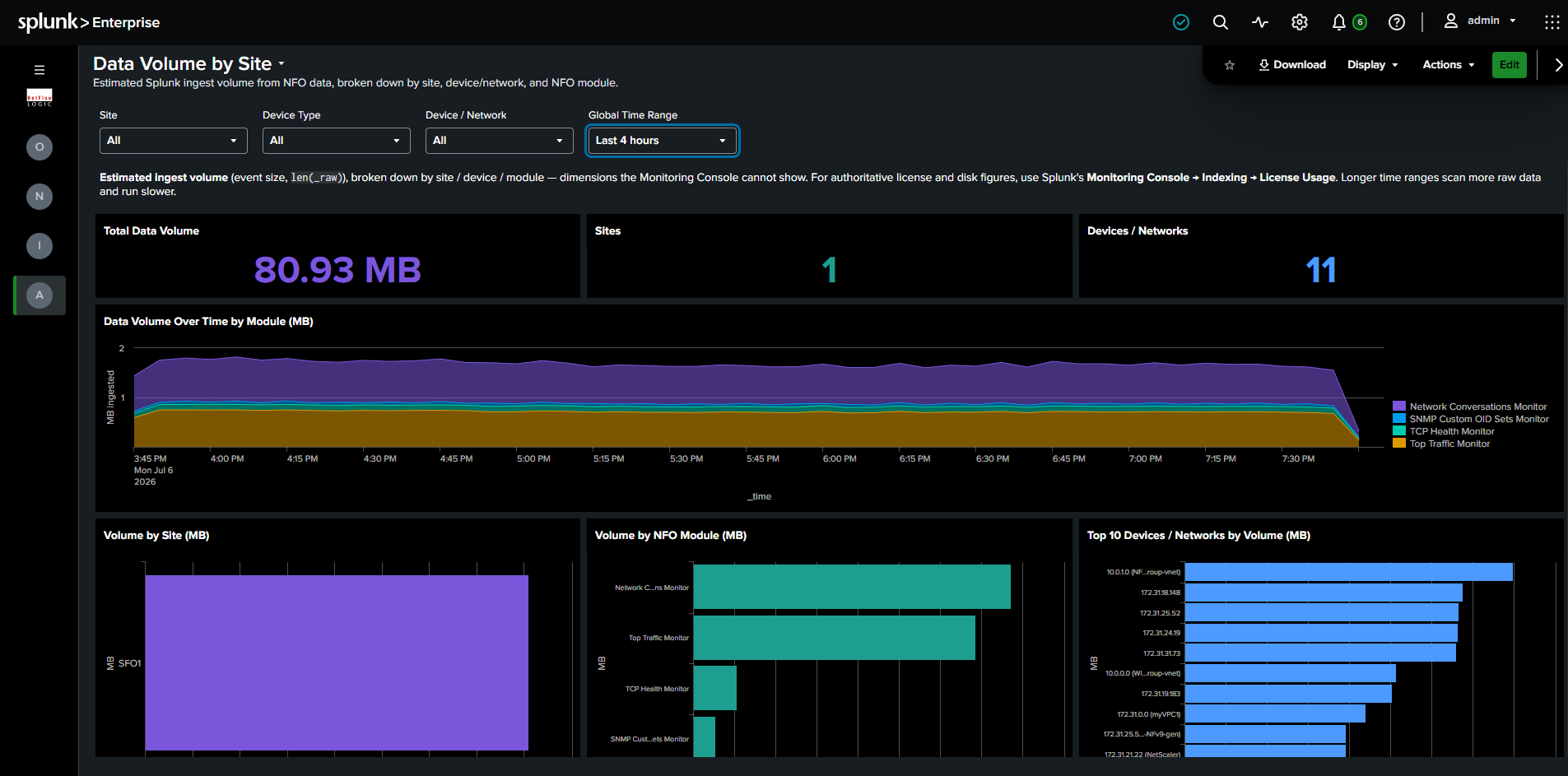This screenshot has height=776, width=1568.
Task: Toggle the hamburger navigation menu
Action: [40, 70]
